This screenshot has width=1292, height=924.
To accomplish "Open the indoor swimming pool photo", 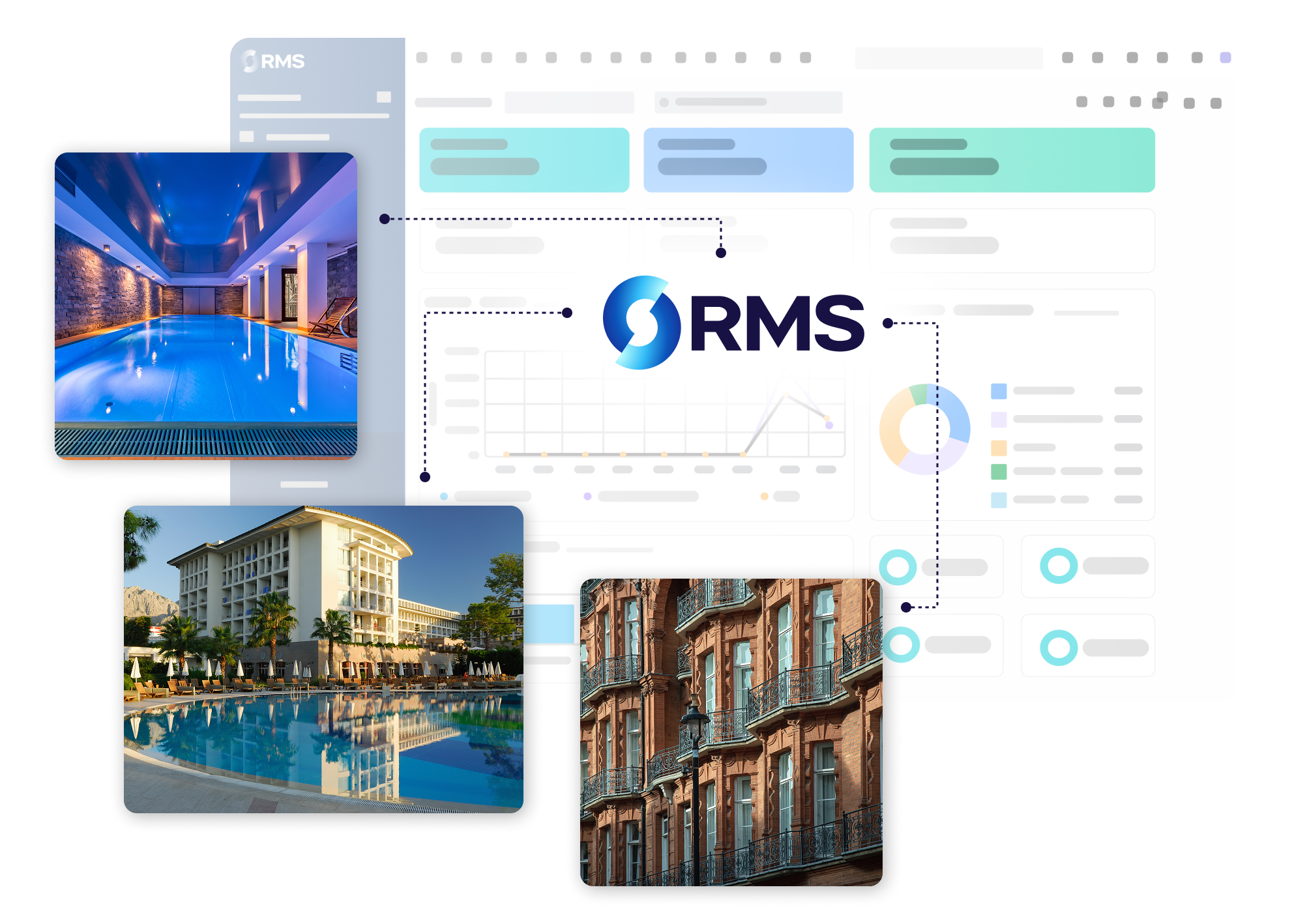I will [206, 306].
